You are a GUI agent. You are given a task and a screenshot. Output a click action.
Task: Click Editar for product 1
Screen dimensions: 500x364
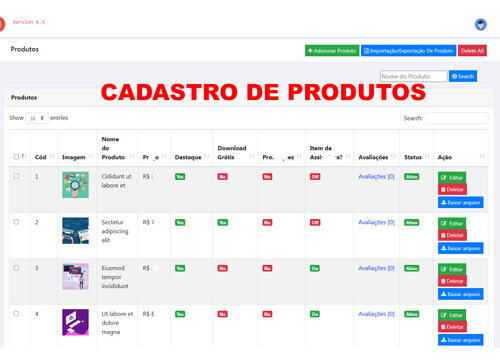(452, 178)
